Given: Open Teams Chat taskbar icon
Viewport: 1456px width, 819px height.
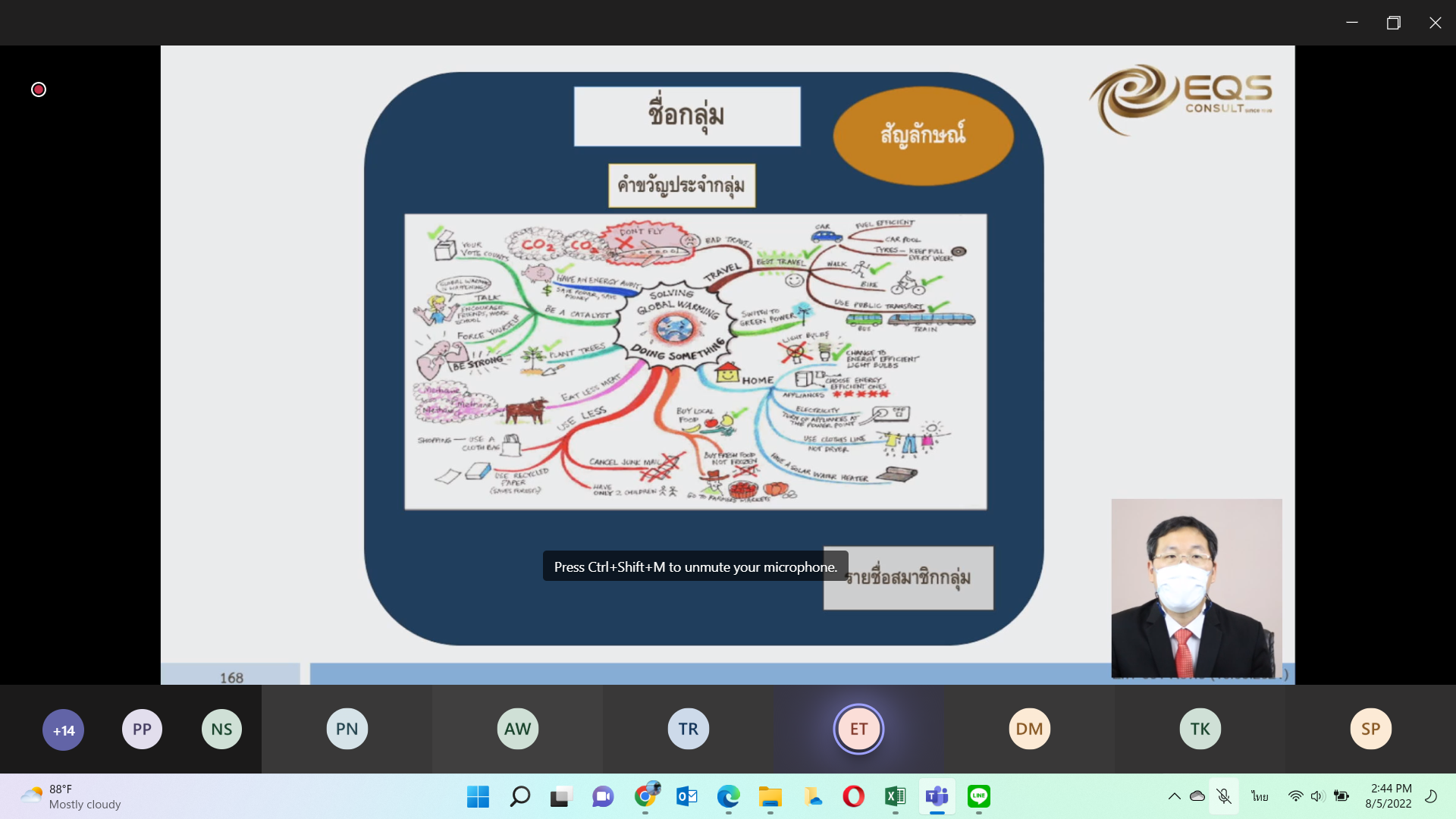Looking at the screenshot, I should click(603, 796).
